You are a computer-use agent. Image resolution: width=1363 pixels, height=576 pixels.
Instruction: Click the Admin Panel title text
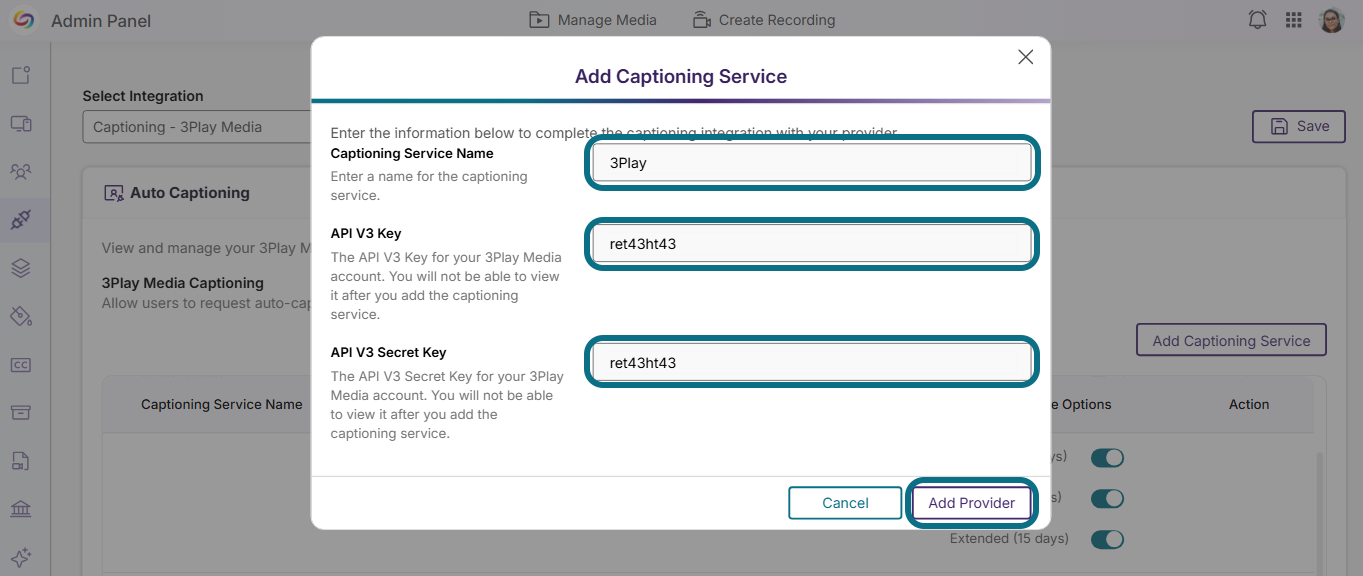click(101, 21)
